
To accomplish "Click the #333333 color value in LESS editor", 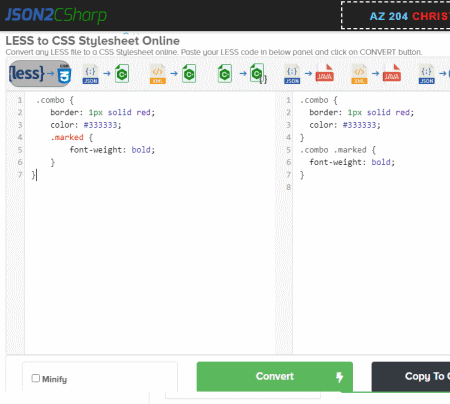I will pos(101,125).
